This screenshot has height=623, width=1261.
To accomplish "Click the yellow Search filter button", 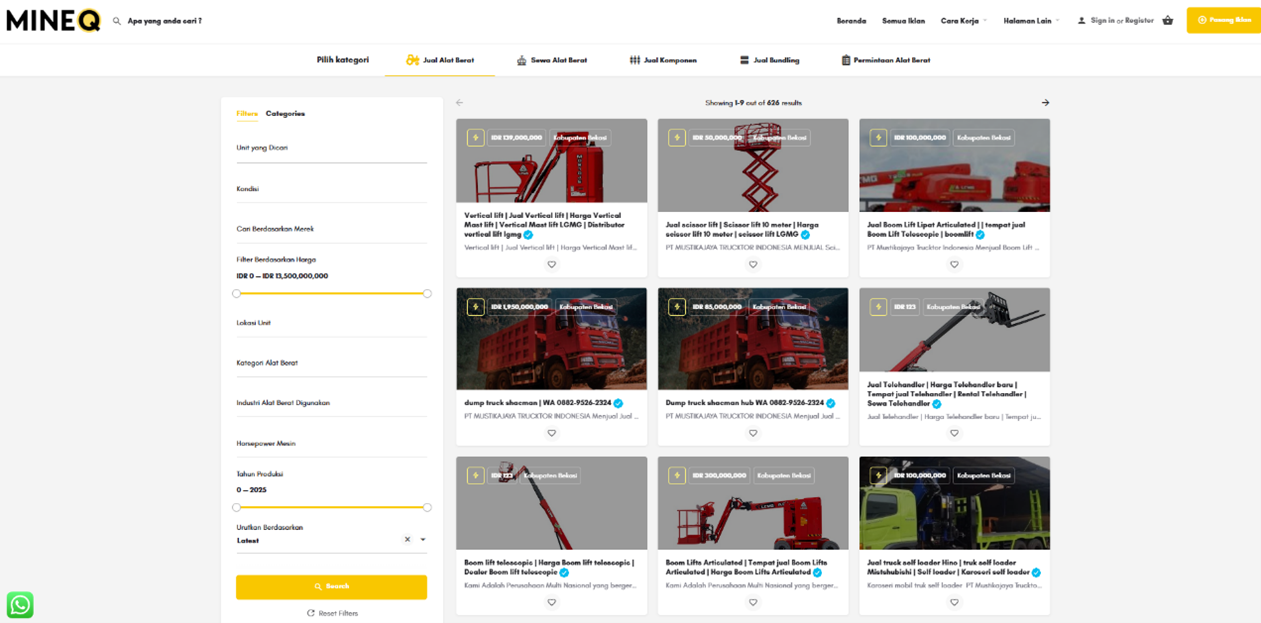I will 331,587.
